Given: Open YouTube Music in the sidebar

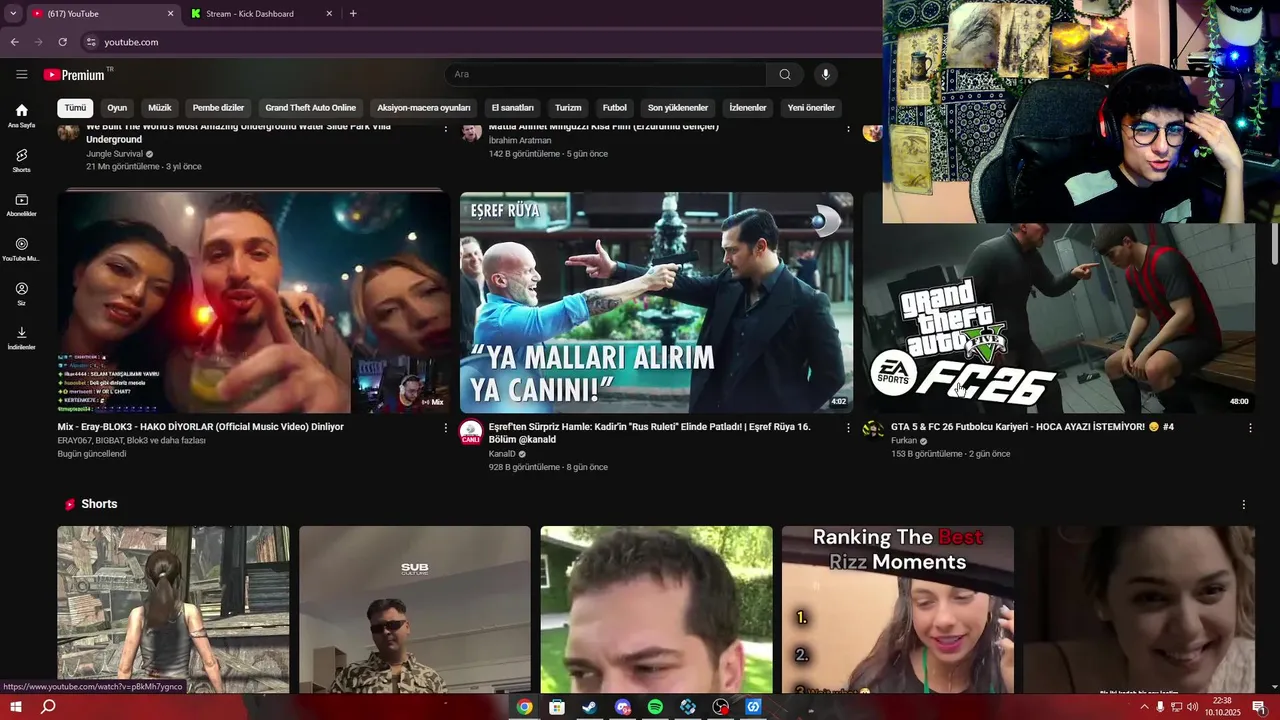Looking at the screenshot, I should click(x=21, y=249).
